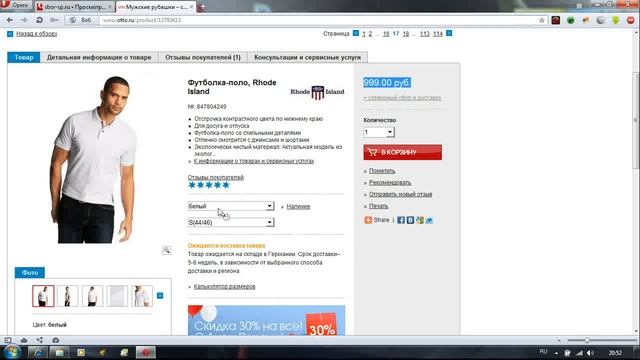The image size is (640, 360).
Task: Reload the page with the refresh icon
Action: [39, 20]
